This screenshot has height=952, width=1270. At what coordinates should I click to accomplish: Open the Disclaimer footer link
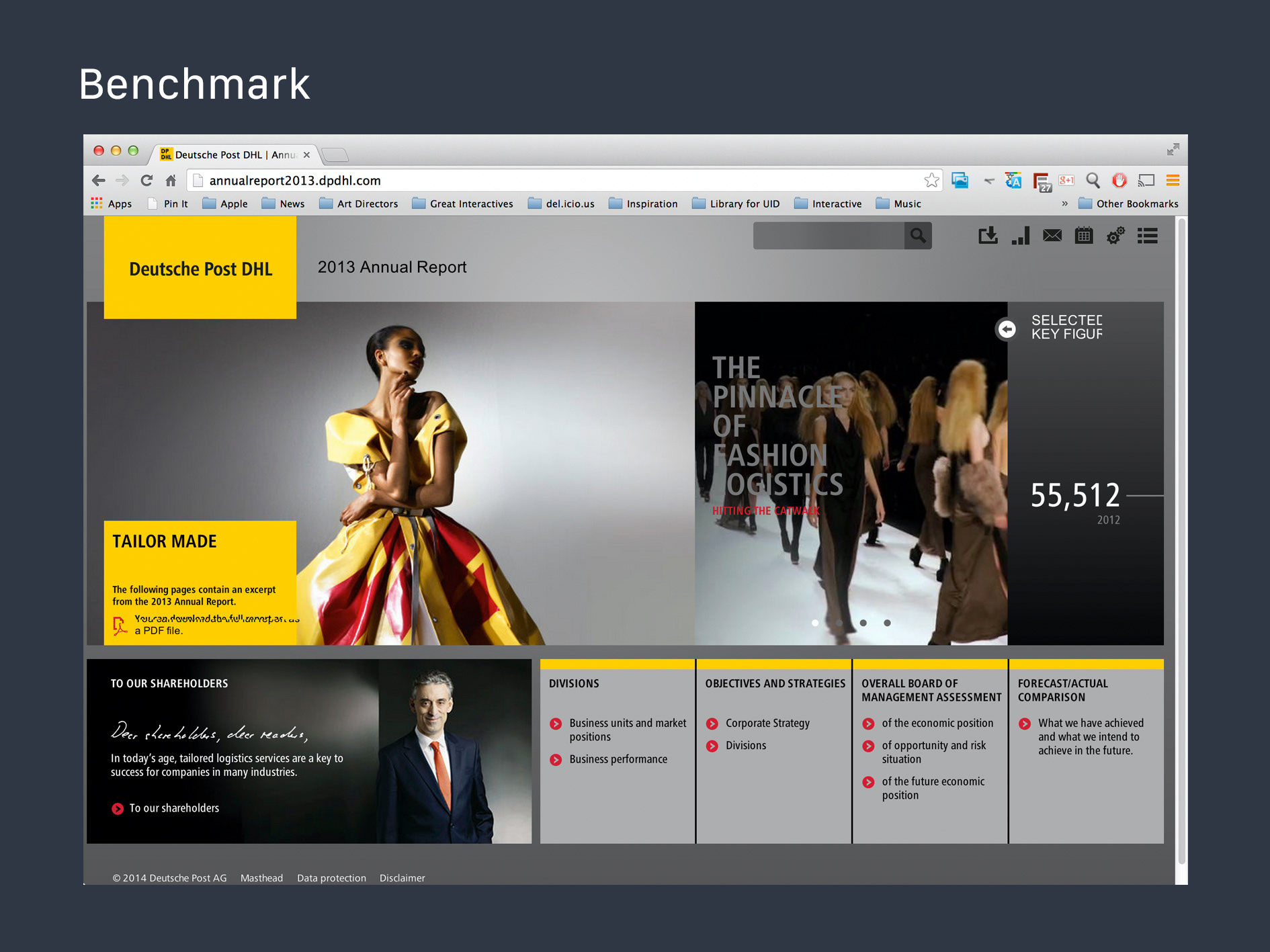point(403,878)
